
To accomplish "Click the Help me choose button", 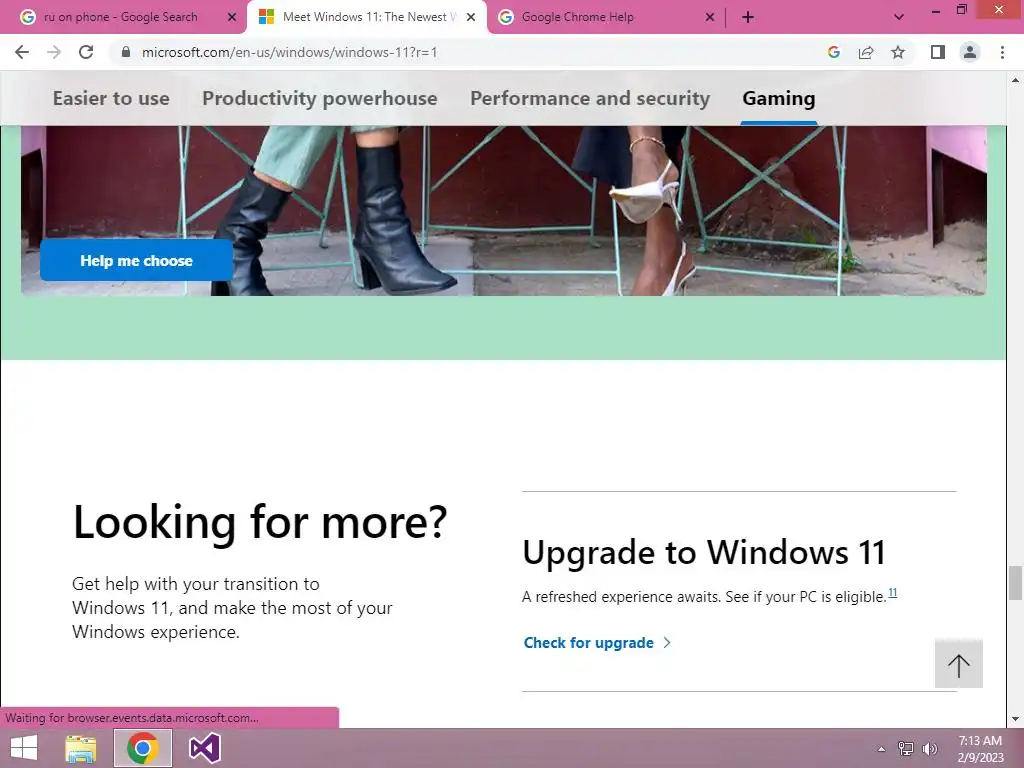I will point(136,261).
